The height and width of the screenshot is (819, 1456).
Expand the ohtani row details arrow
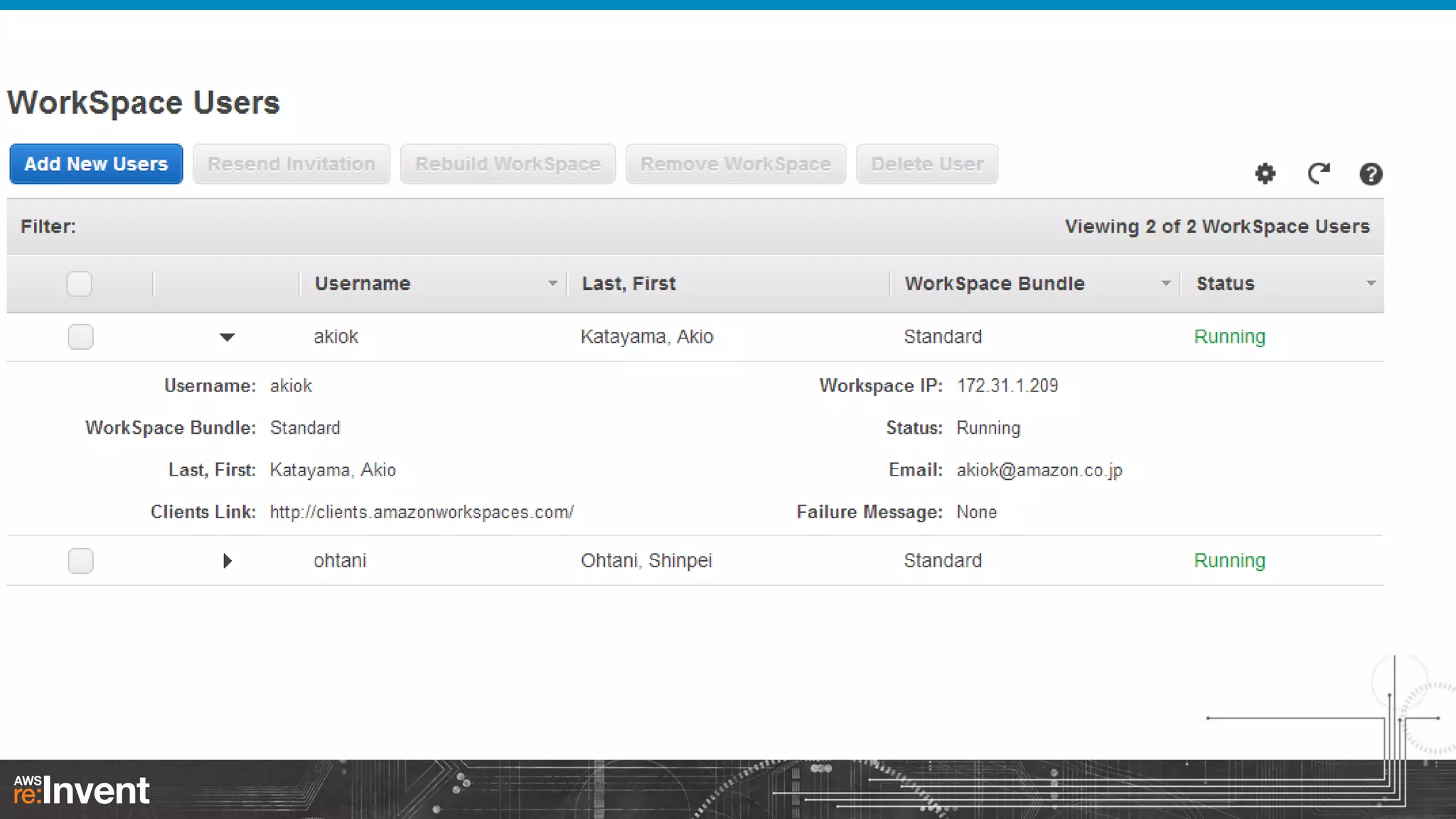[x=227, y=561]
